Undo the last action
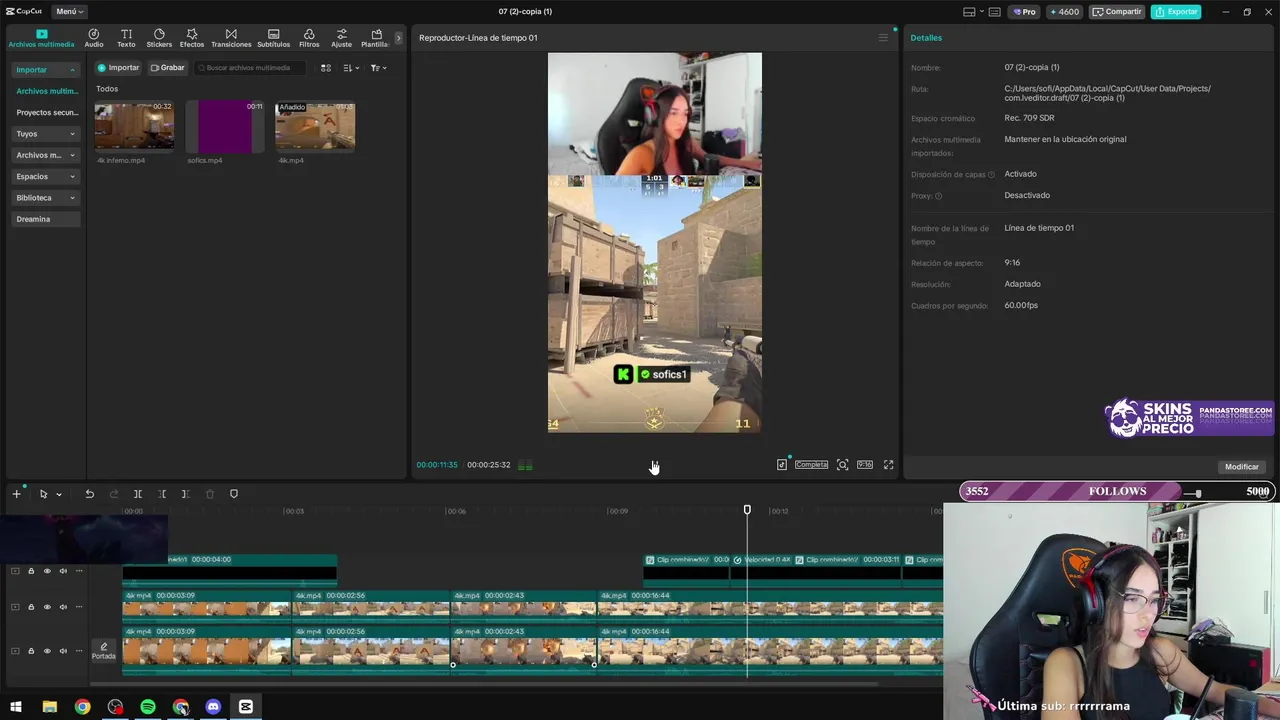This screenshot has height=720, width=1280. (89, 494)
